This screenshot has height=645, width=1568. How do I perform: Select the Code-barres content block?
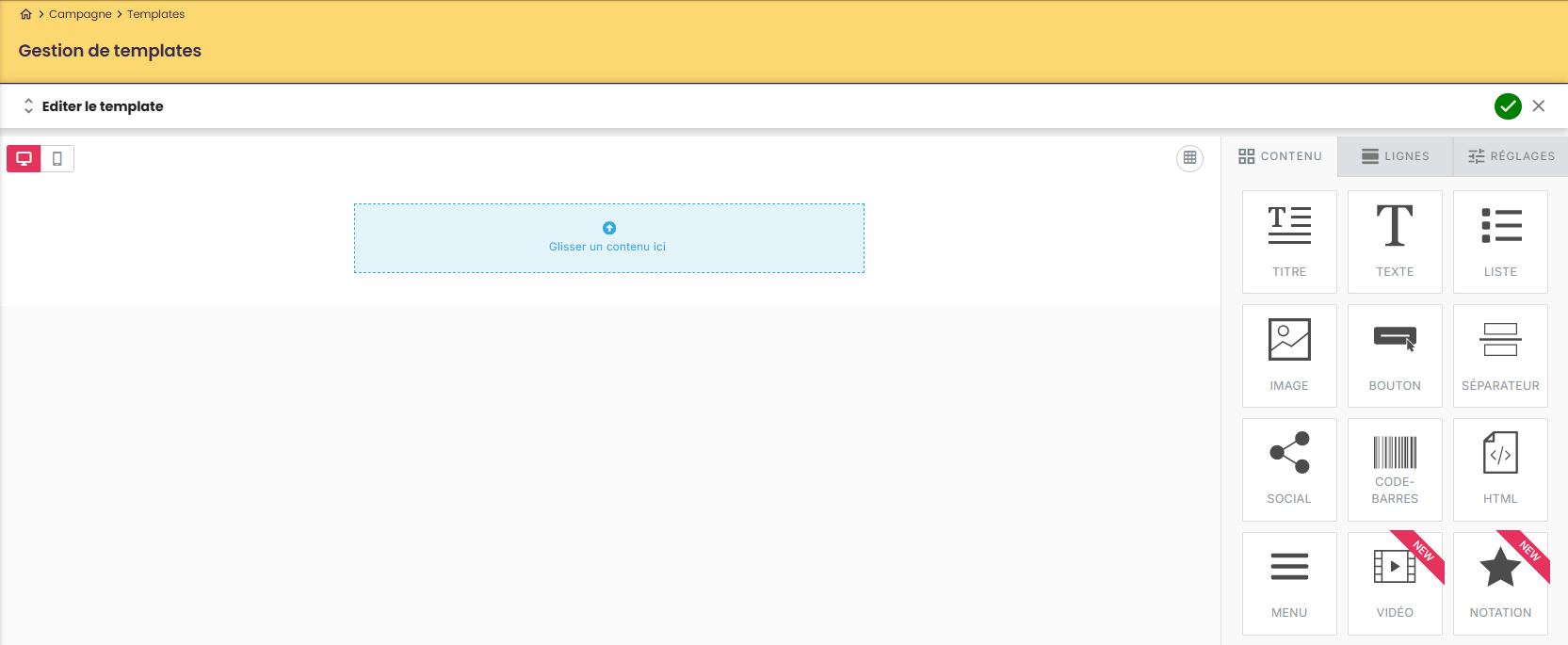(1395, 470)
